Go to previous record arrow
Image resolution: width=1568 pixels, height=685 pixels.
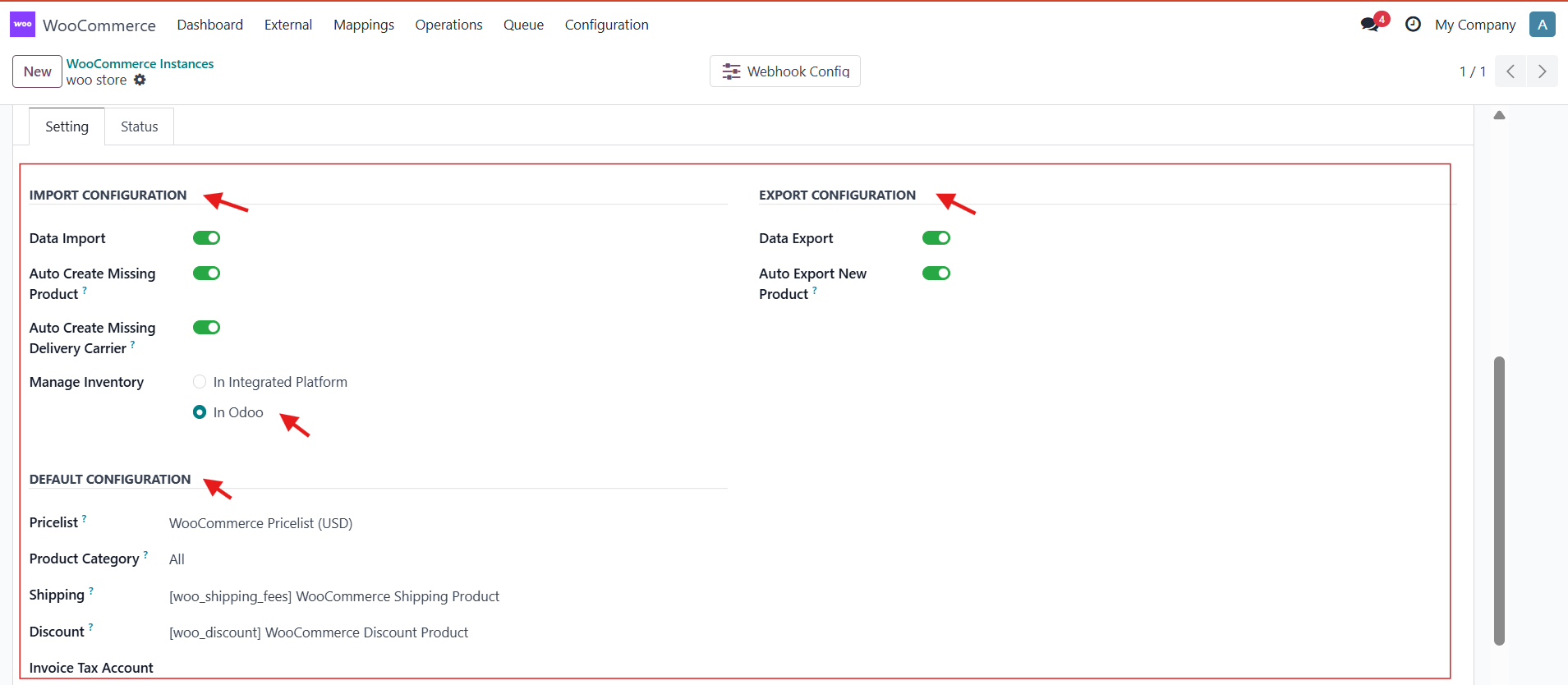click(1511, 71)
